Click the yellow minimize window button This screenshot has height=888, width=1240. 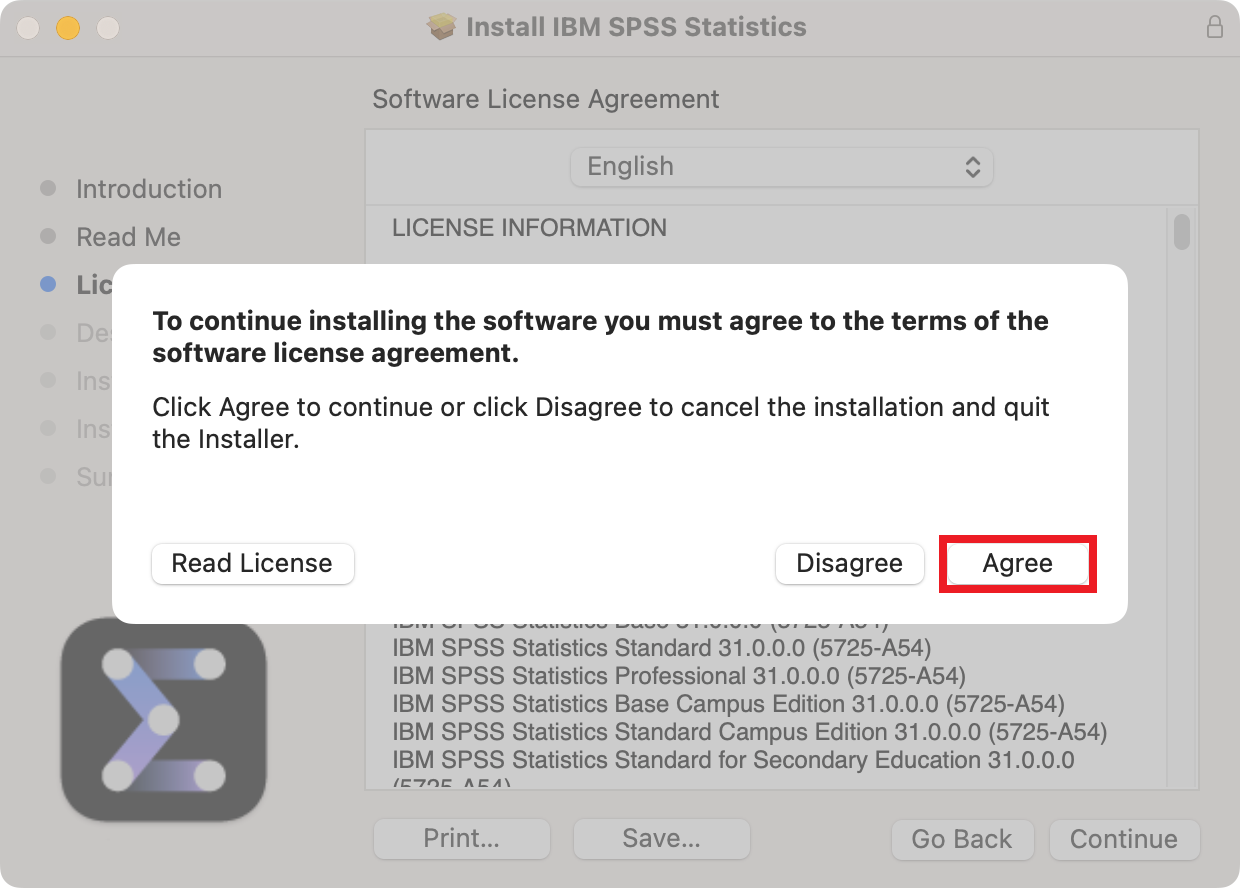coord(67,28)
